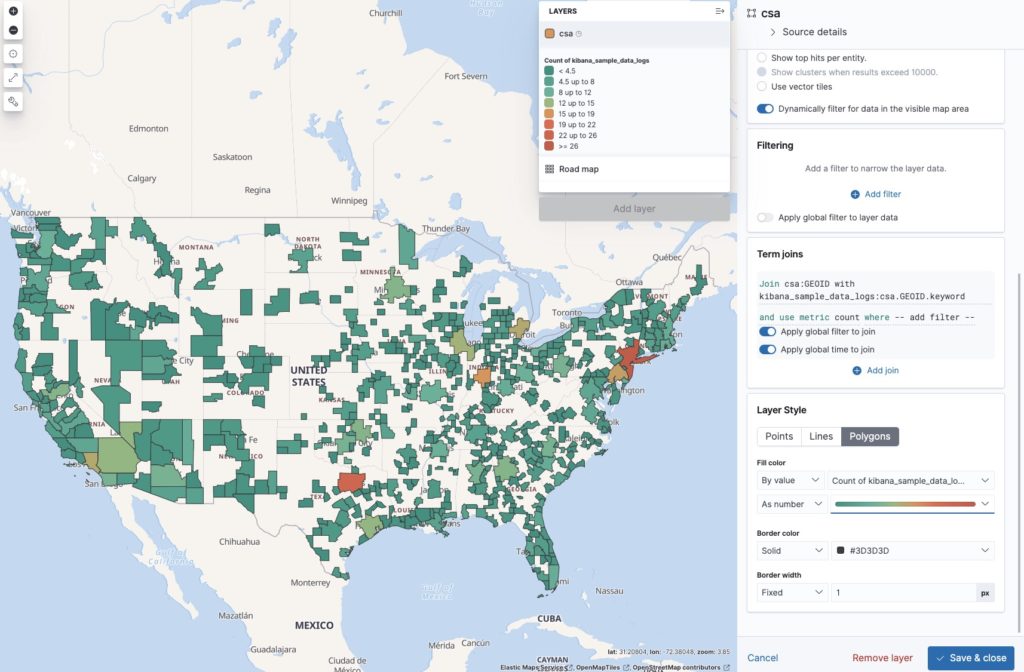Enter full screen with the arrows icon
The width and height of the screenshot is (1024, 672).
coord(13,77)
